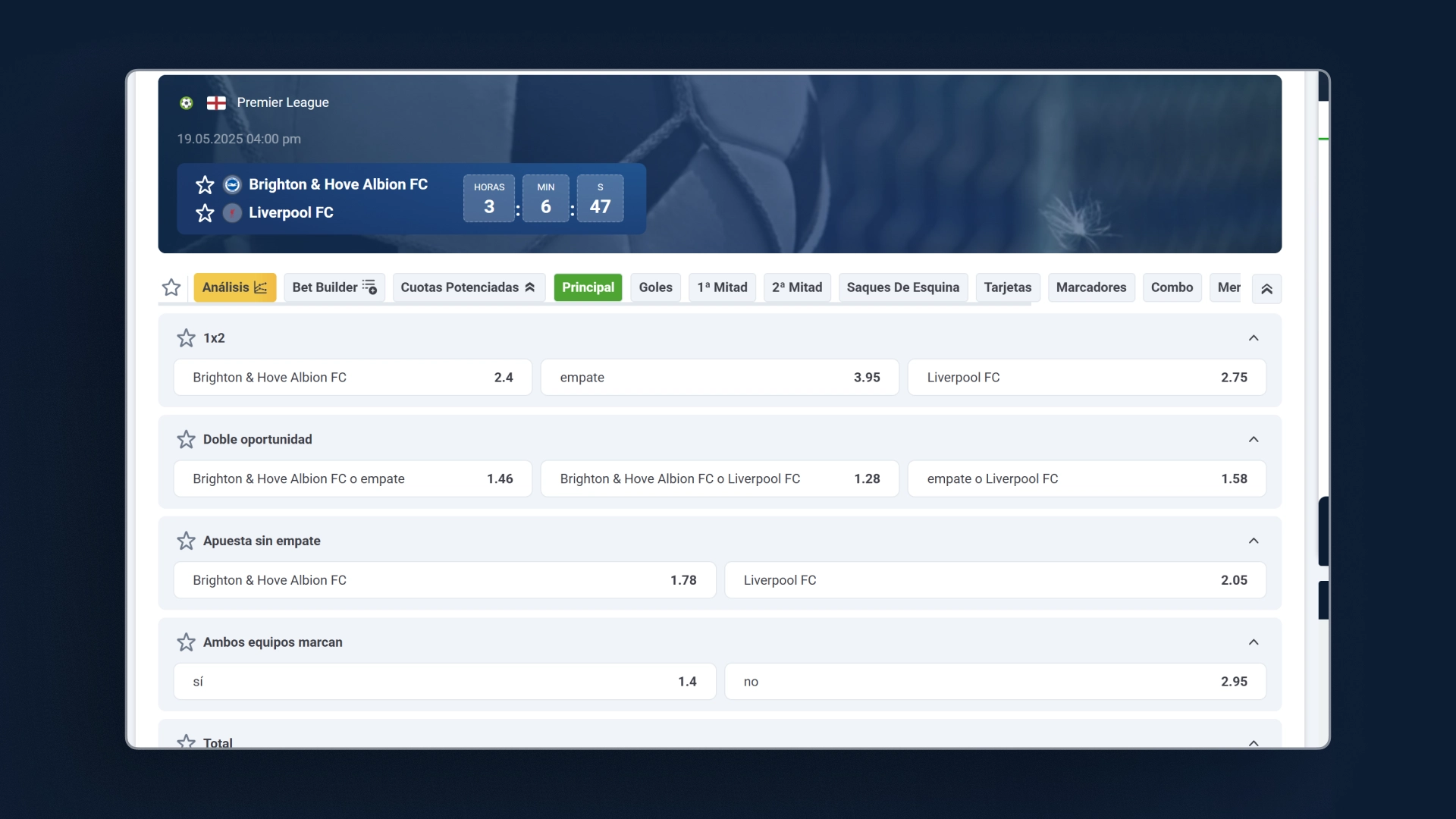Toggle the favorites star before Análisis tab
The width and height of the screenshot is (1456, 819).
[171, 287]
